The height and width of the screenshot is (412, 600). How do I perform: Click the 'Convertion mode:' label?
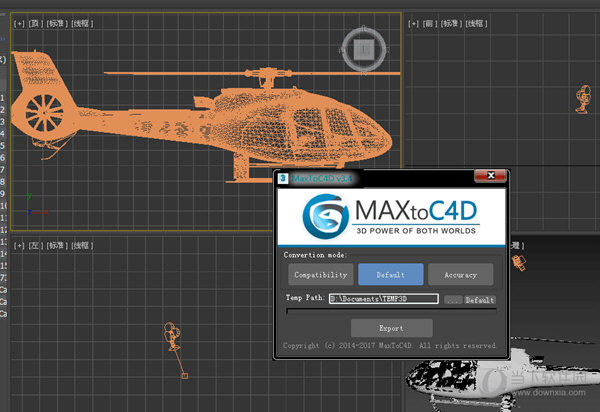click(x=315, y=255)
